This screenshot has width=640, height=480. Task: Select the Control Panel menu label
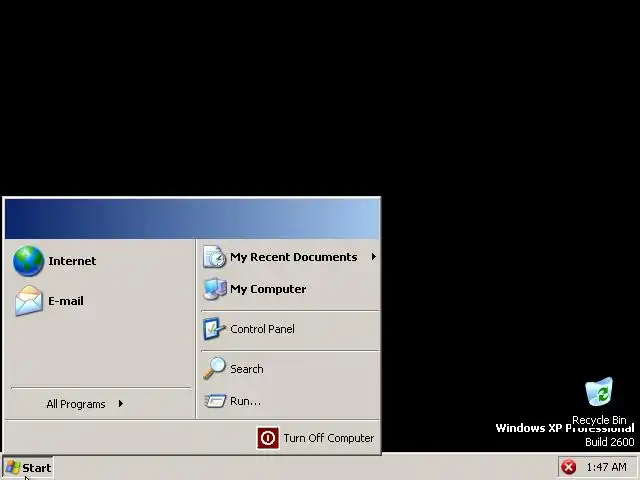click(x=262, y=329)
